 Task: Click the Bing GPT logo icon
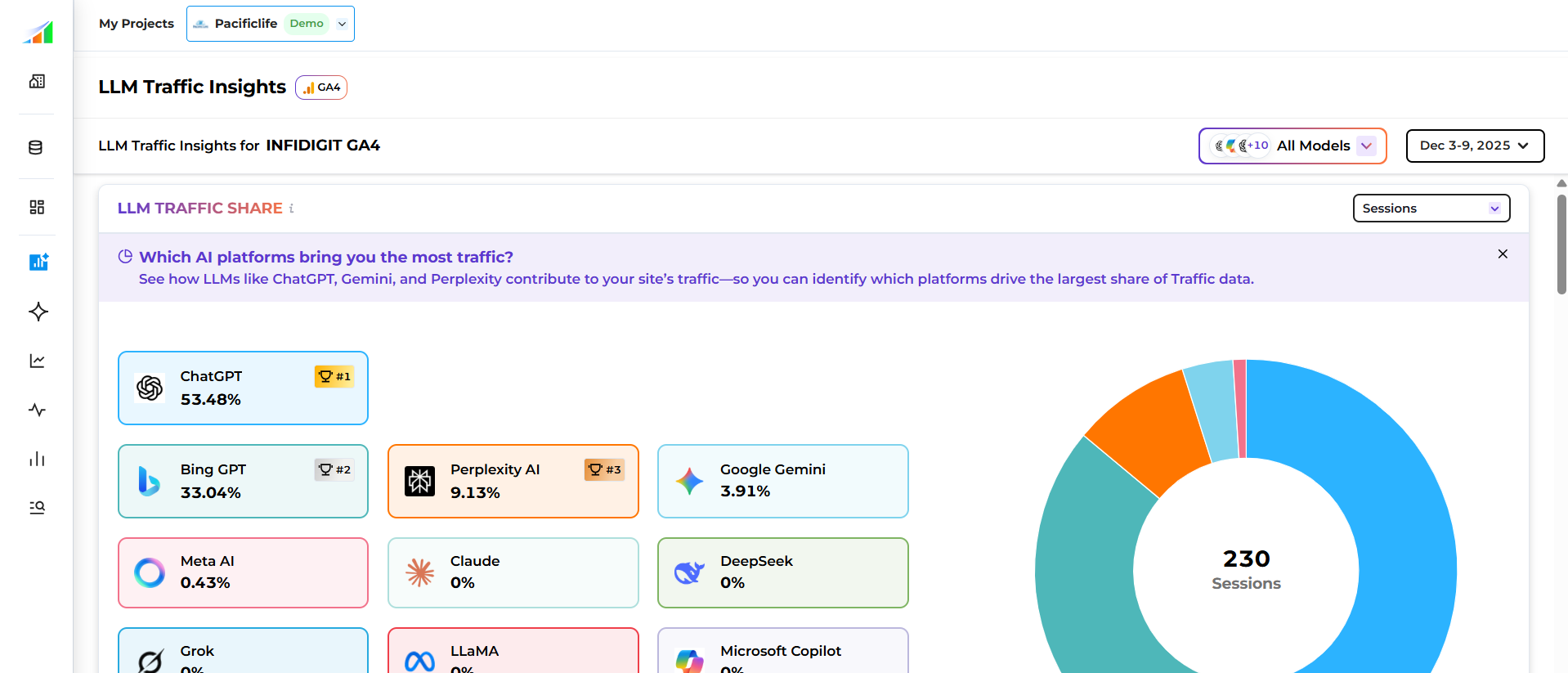(x=149, y=481)
